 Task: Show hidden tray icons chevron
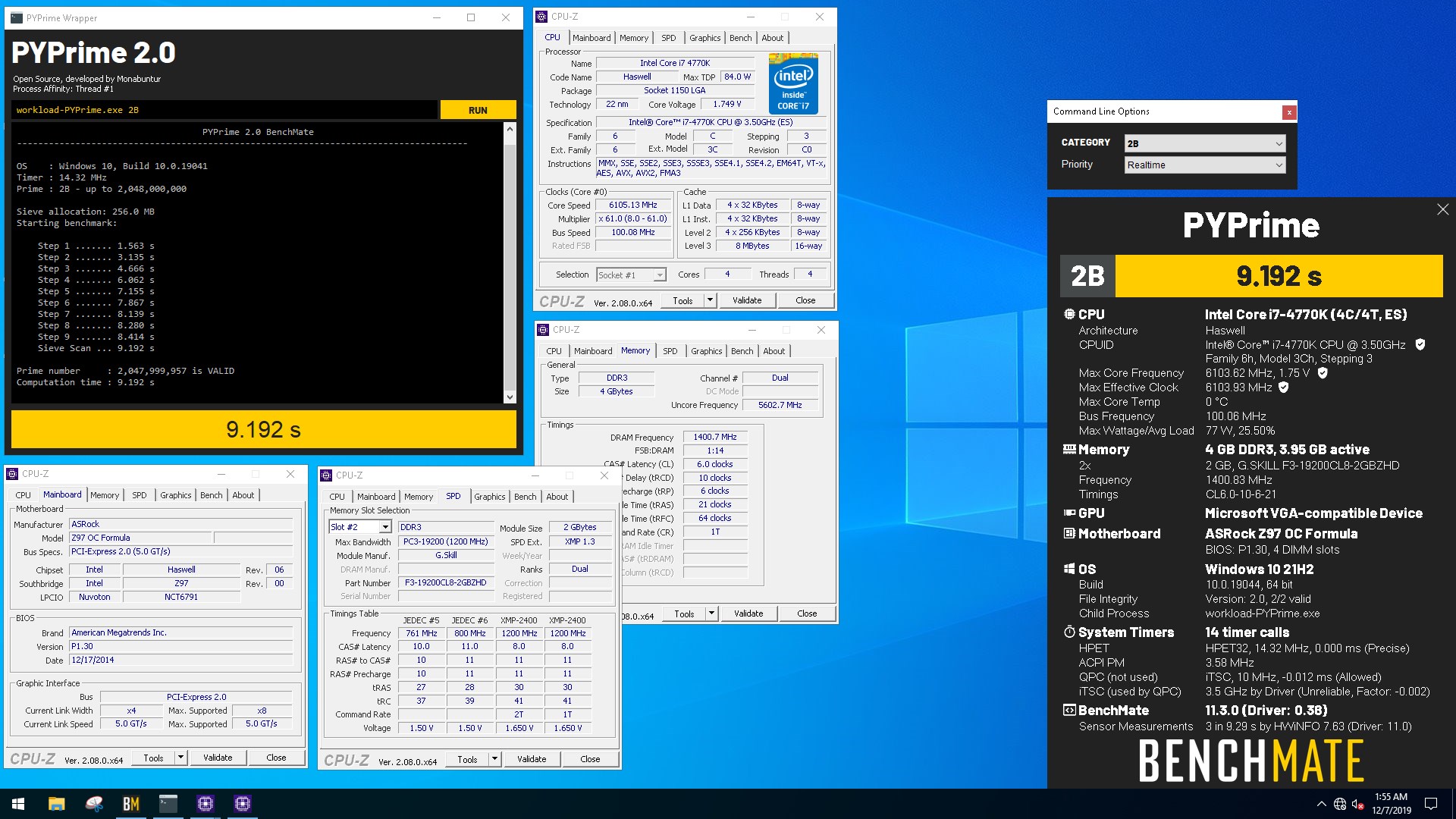click(1321, 804)
